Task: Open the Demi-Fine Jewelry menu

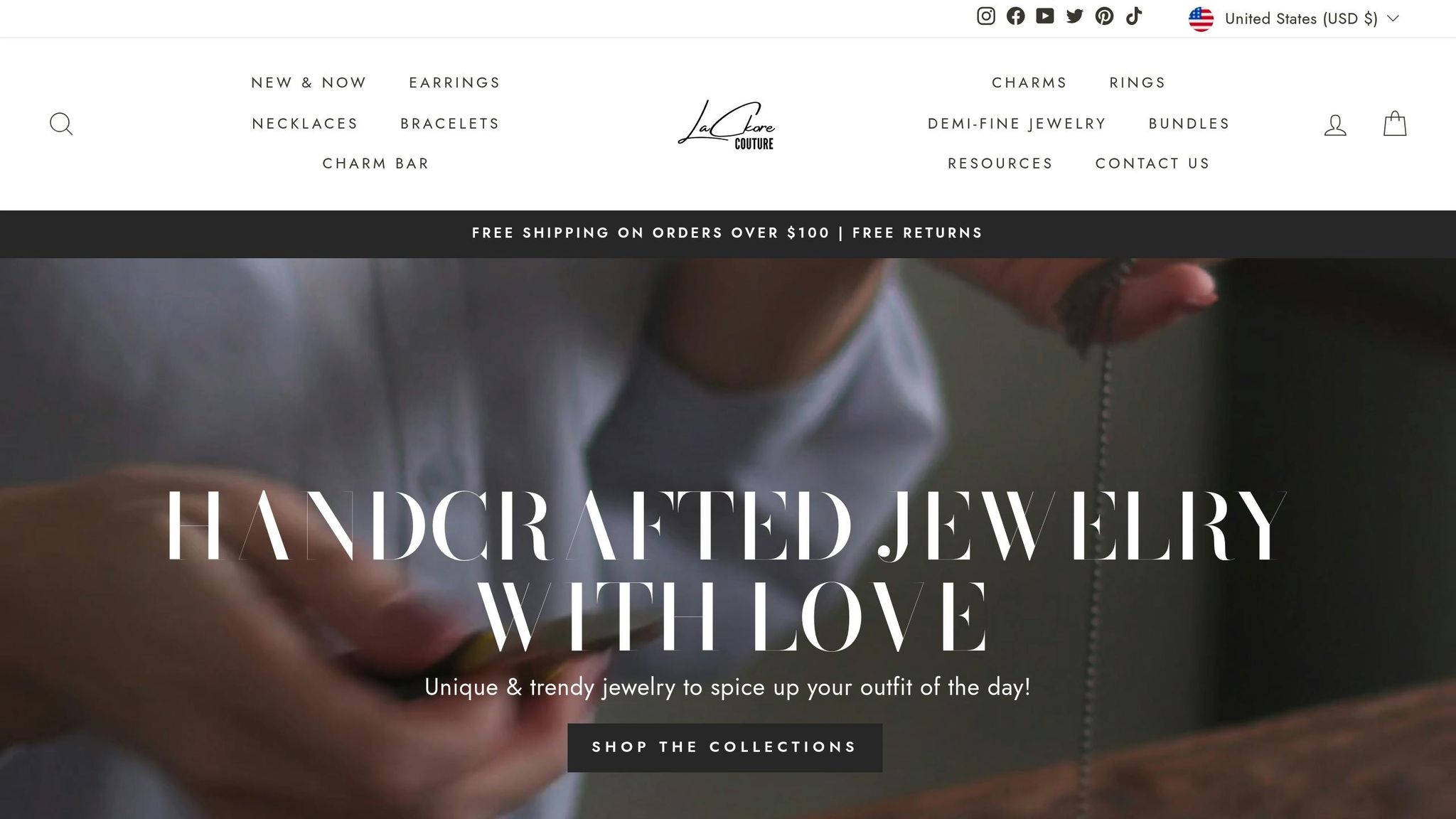Action: point(1017,124)
